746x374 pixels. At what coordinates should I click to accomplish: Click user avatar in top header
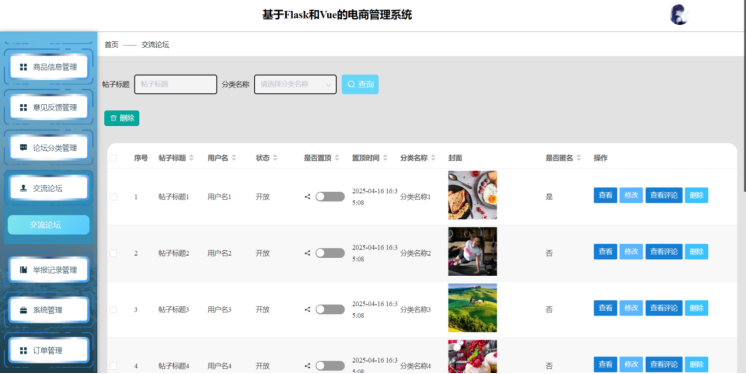(679, 15)
